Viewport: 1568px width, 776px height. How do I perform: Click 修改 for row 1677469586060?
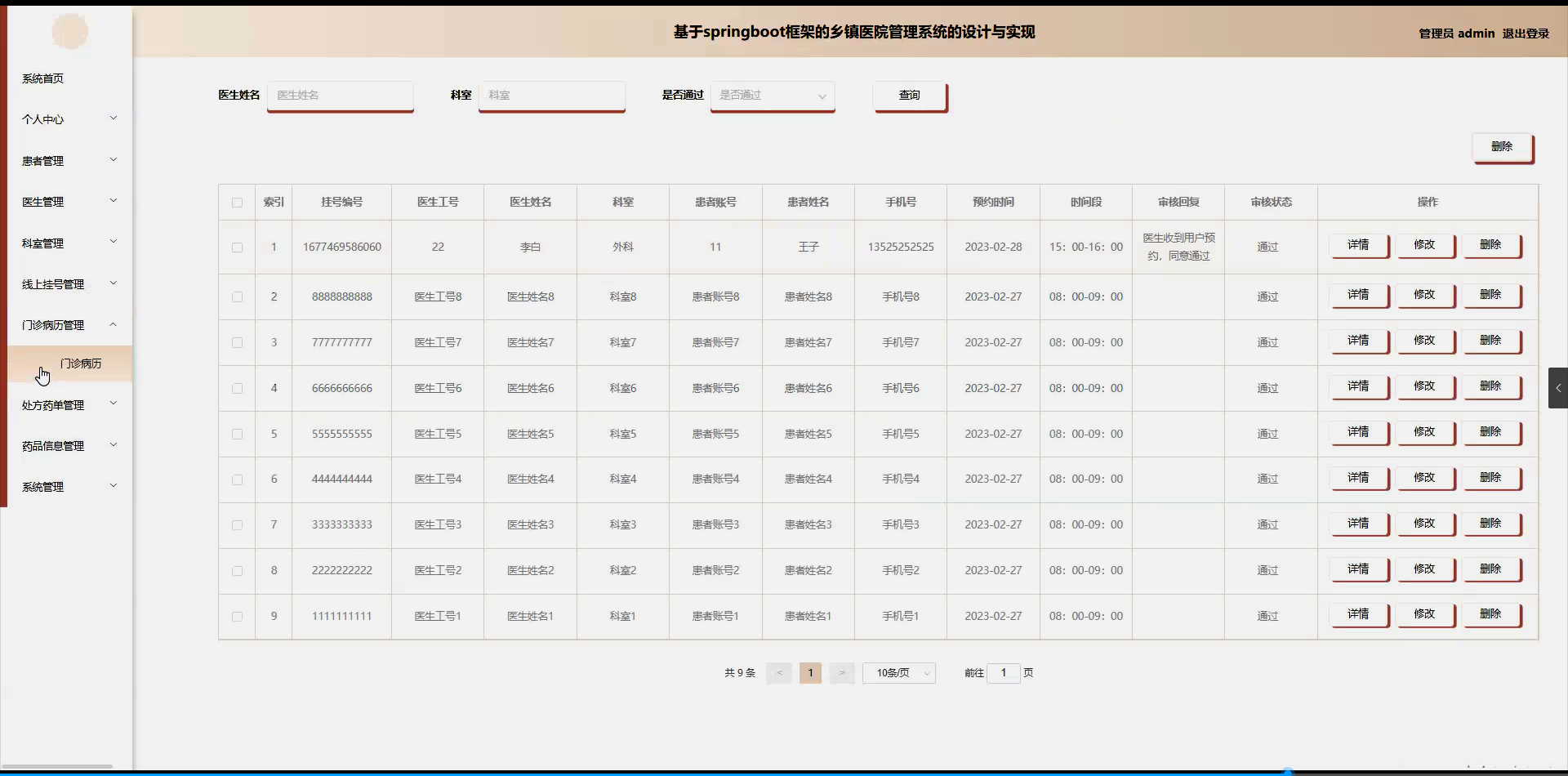pyautogui.click(x=1425, y=245)
